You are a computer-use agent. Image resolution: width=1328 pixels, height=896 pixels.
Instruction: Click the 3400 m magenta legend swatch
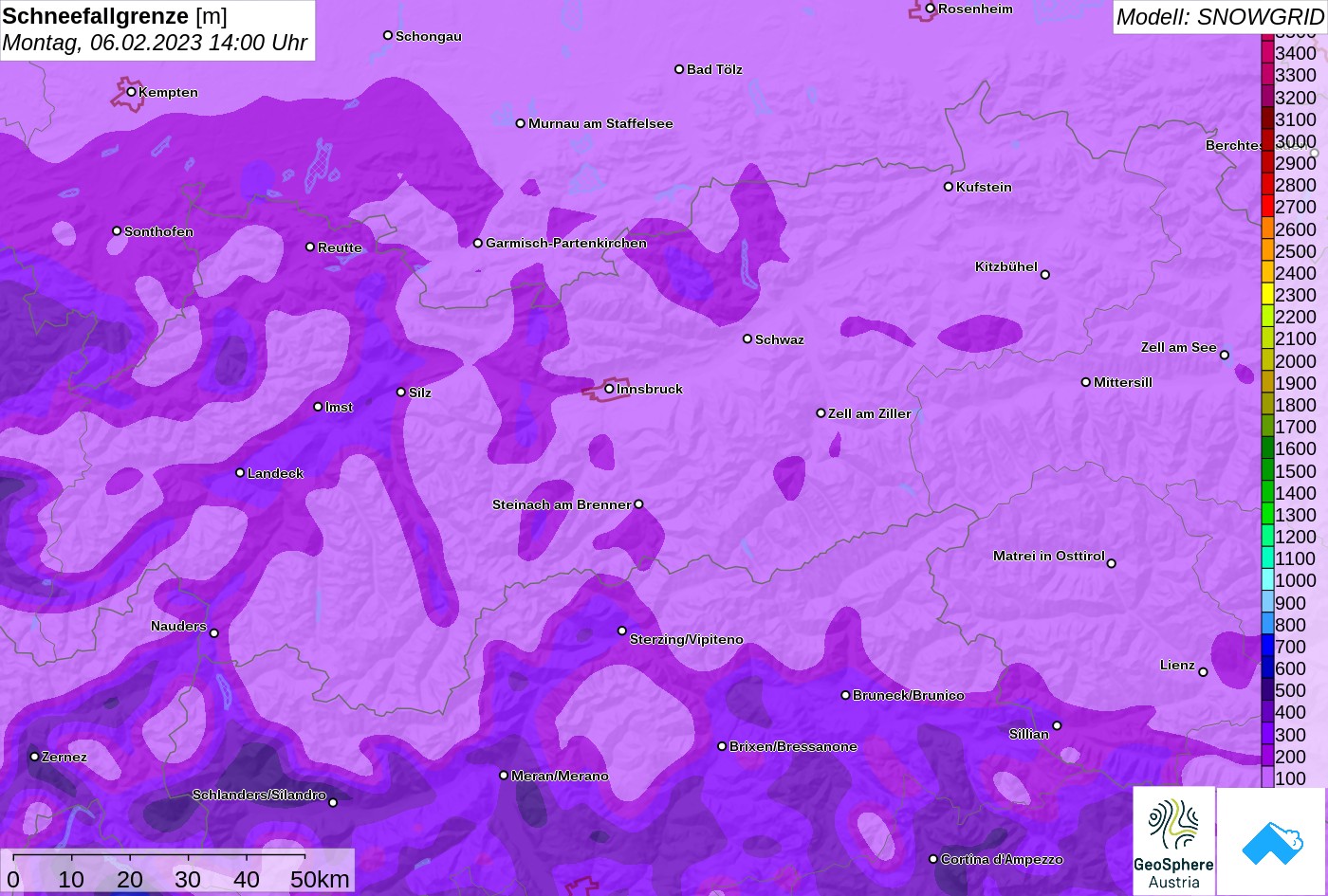pos(1266,53)
